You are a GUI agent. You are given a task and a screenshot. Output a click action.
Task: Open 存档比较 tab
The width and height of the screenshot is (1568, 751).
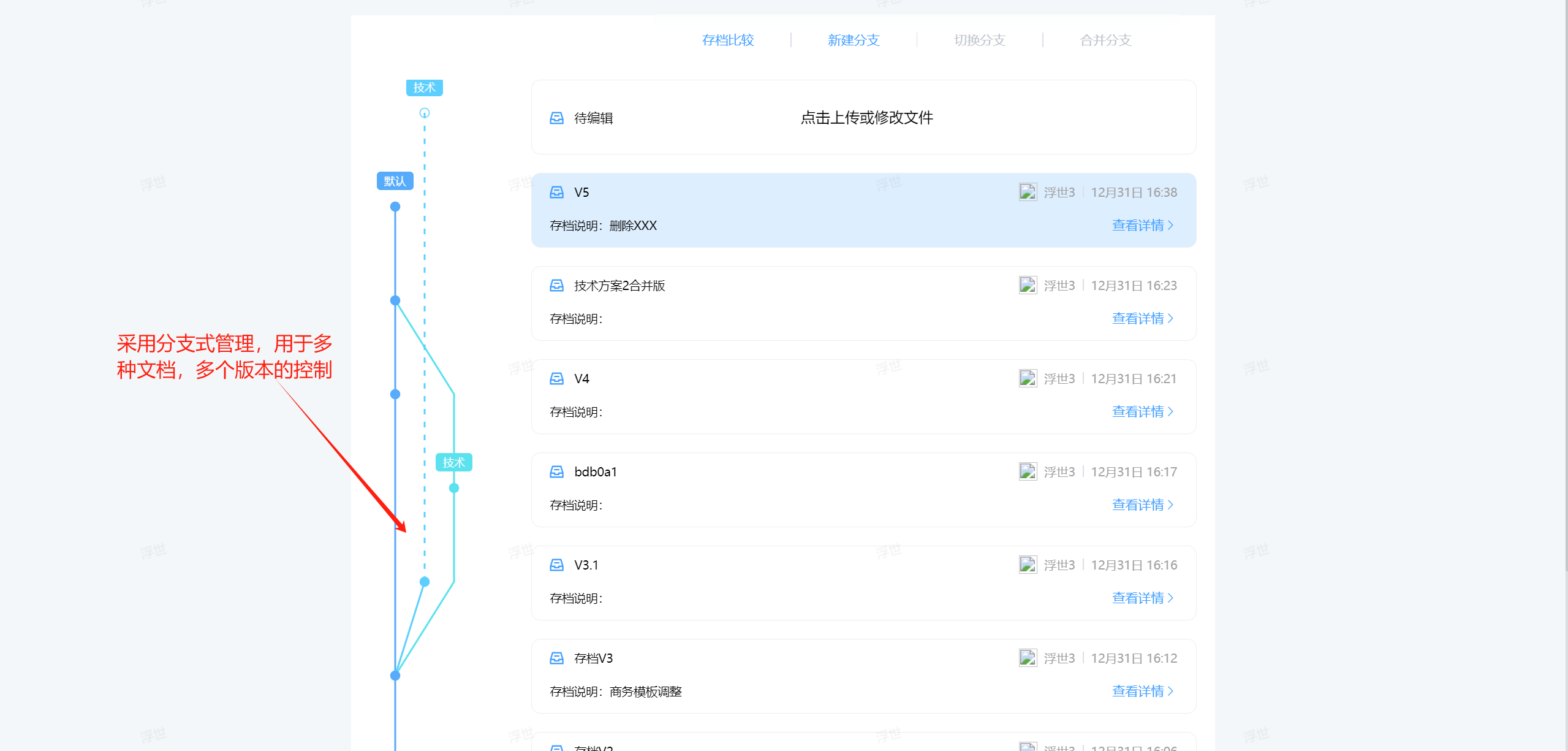[727, 40]
